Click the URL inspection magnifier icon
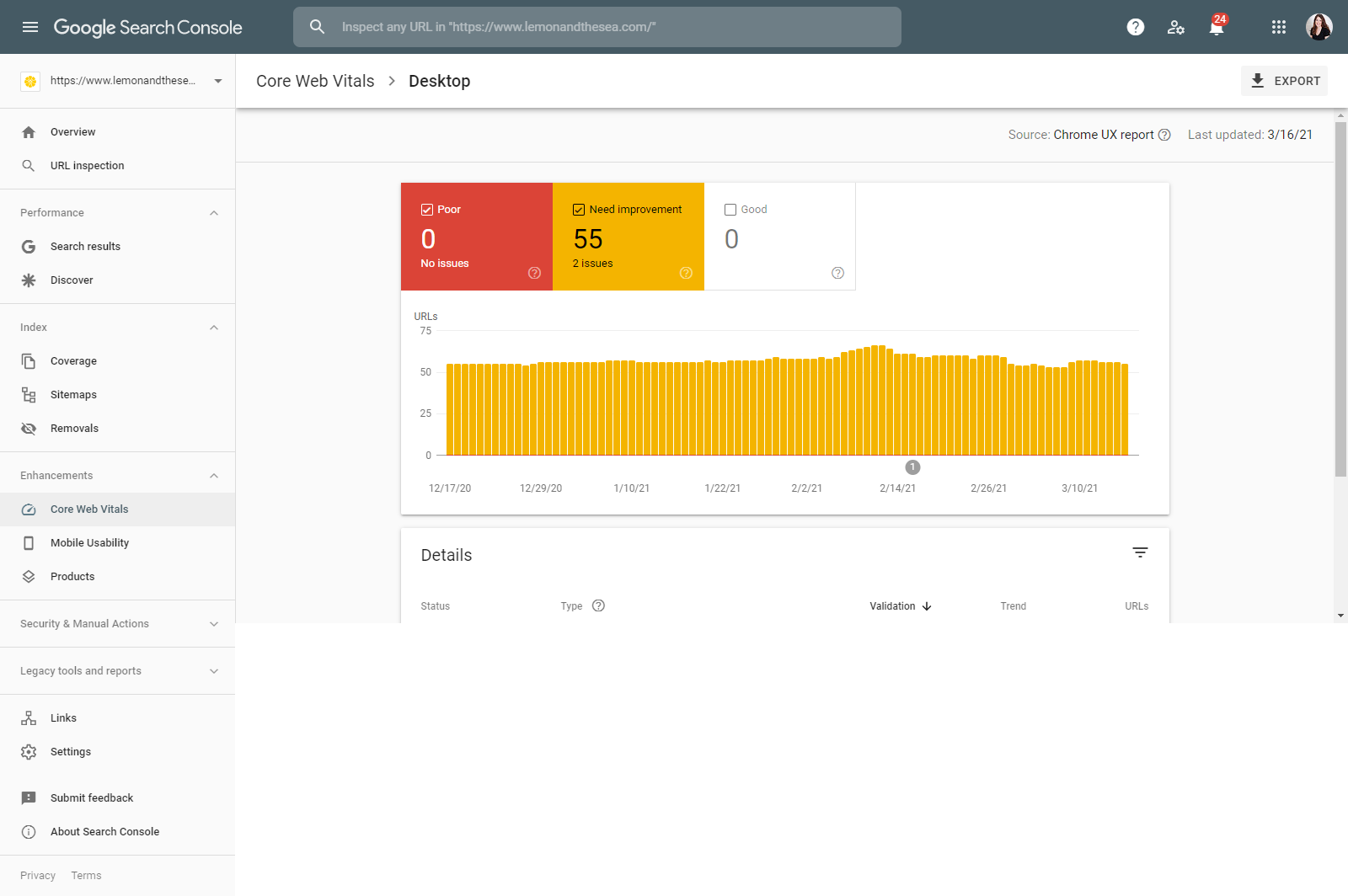Image resolution: width=1348 pixels, height=896 pixels. pyautogui.click(x=29, y=166)
